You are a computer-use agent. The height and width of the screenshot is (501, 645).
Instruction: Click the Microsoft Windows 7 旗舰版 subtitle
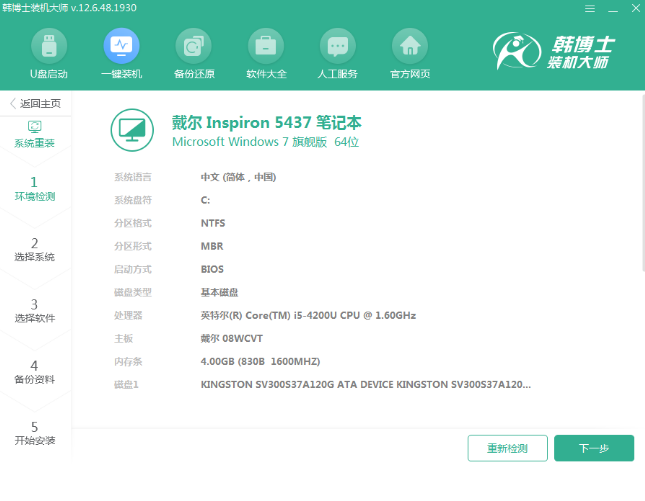tap(265, 142)
